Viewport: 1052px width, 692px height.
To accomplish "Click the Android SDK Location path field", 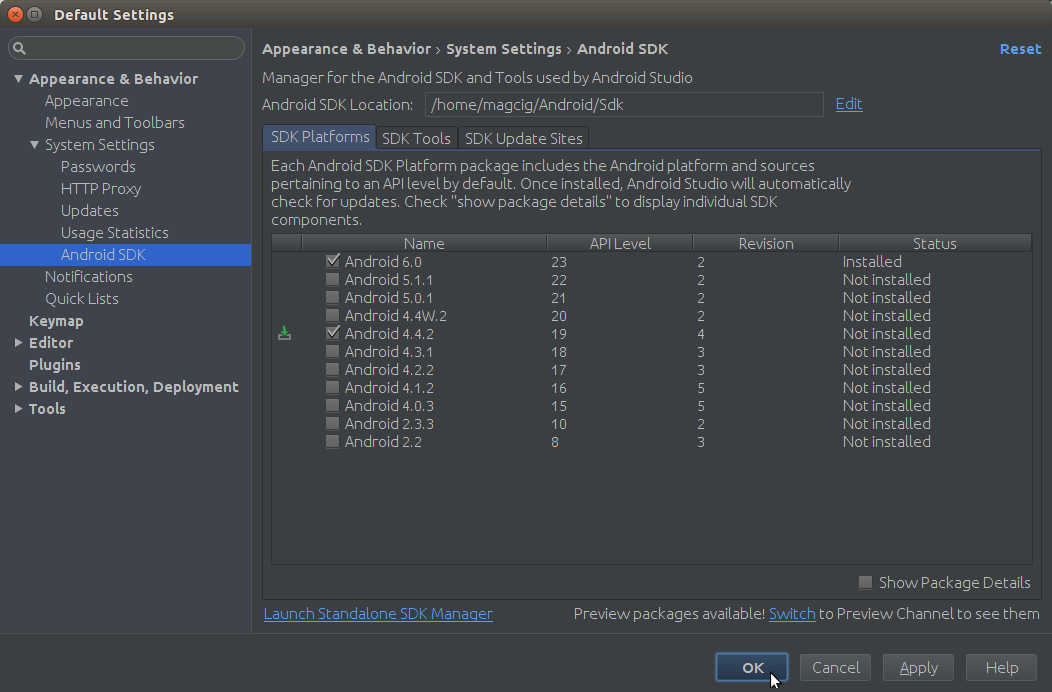I will click(x=624, y=105).
